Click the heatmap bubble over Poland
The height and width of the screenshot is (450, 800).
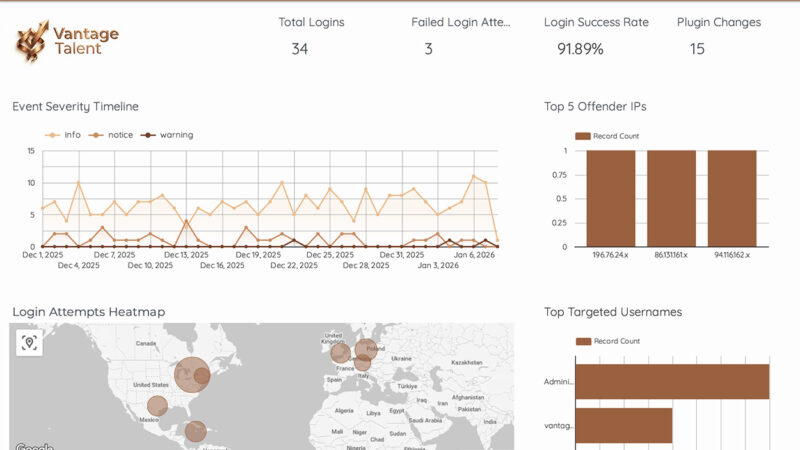coord(366,349)
